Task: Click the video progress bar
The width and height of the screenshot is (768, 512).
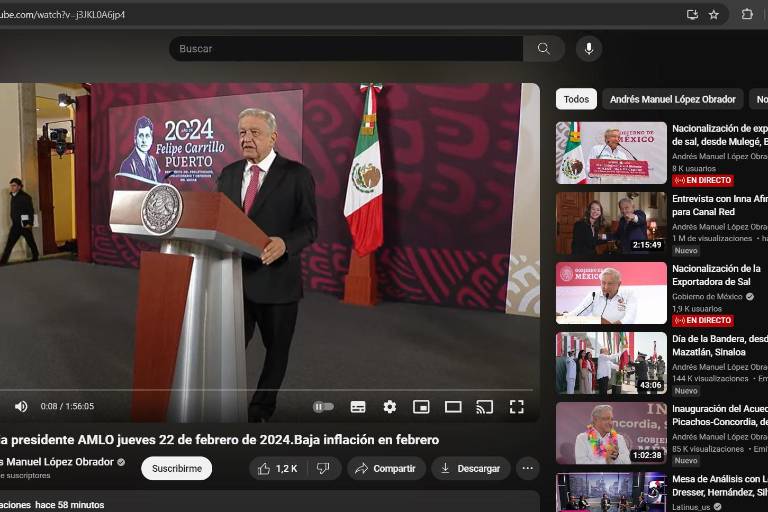Action: pyautogui.click(x=267, y=390)
